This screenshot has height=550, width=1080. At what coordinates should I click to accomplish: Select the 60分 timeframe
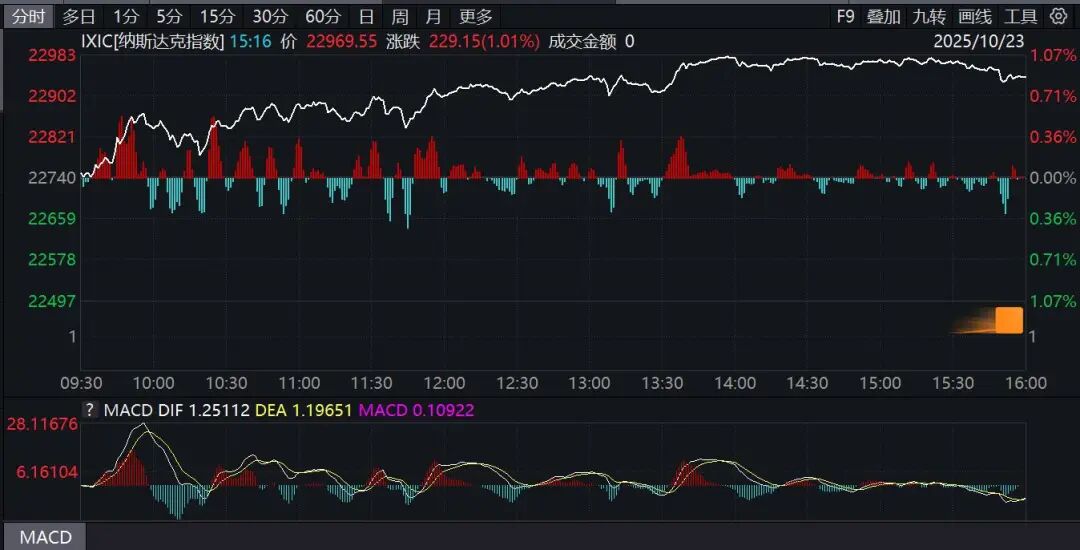click(322, 16)
